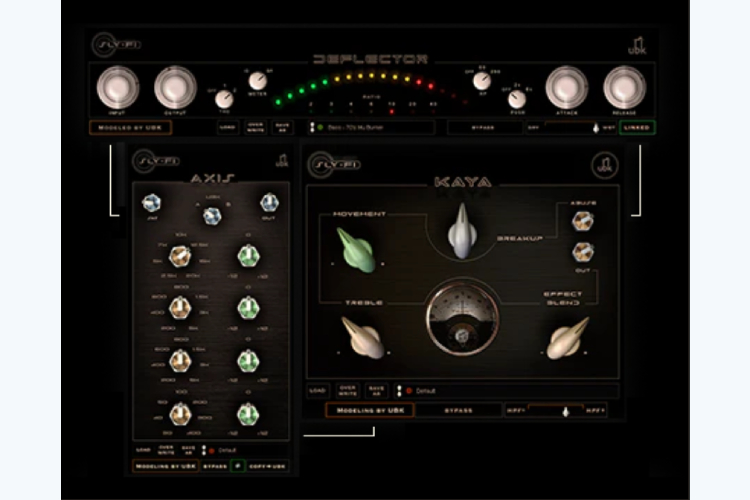Click the UBK logo in Deflector

[637, 46]
